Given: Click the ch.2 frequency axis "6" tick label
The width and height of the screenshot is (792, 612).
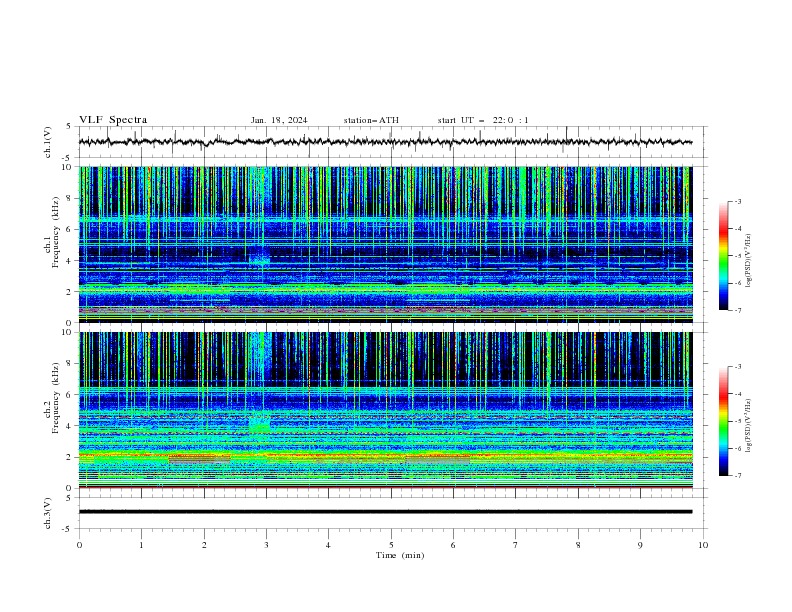Looking at the screenshot, I should (x=70, y=394).
